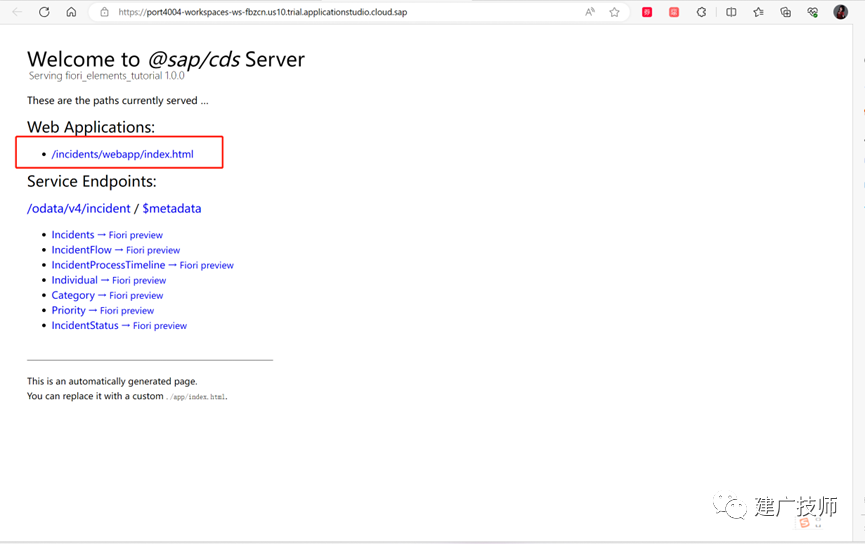Open the Favorites list icon
Screen dimensions: 865x544
759,12
